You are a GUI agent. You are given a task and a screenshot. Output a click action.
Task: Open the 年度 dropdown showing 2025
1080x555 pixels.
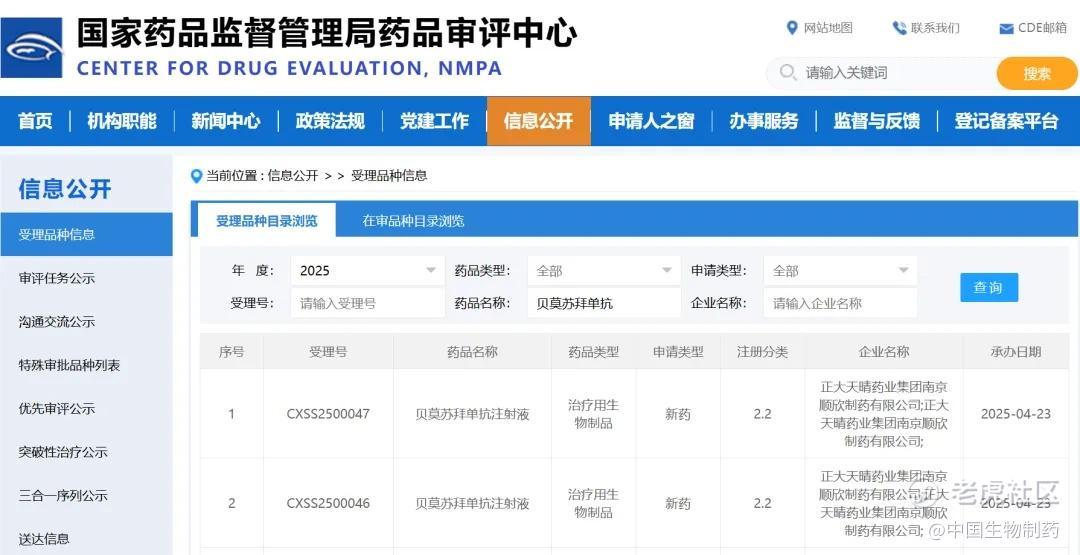[368, 271]
